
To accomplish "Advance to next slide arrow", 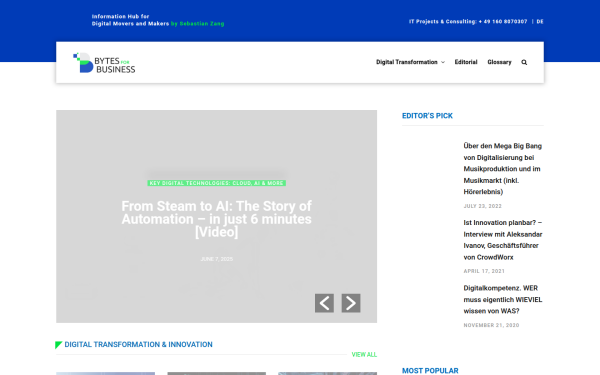I will [x=351, y=303].
